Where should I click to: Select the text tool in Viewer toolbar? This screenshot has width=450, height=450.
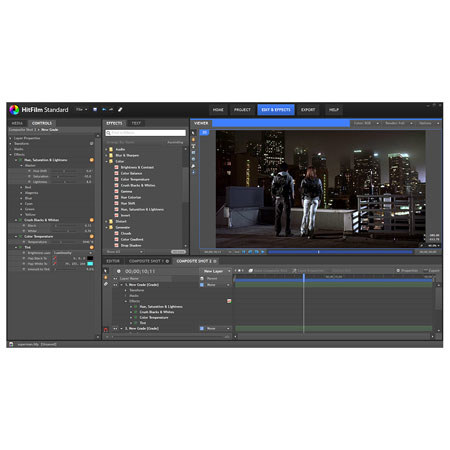coord(193,146)
